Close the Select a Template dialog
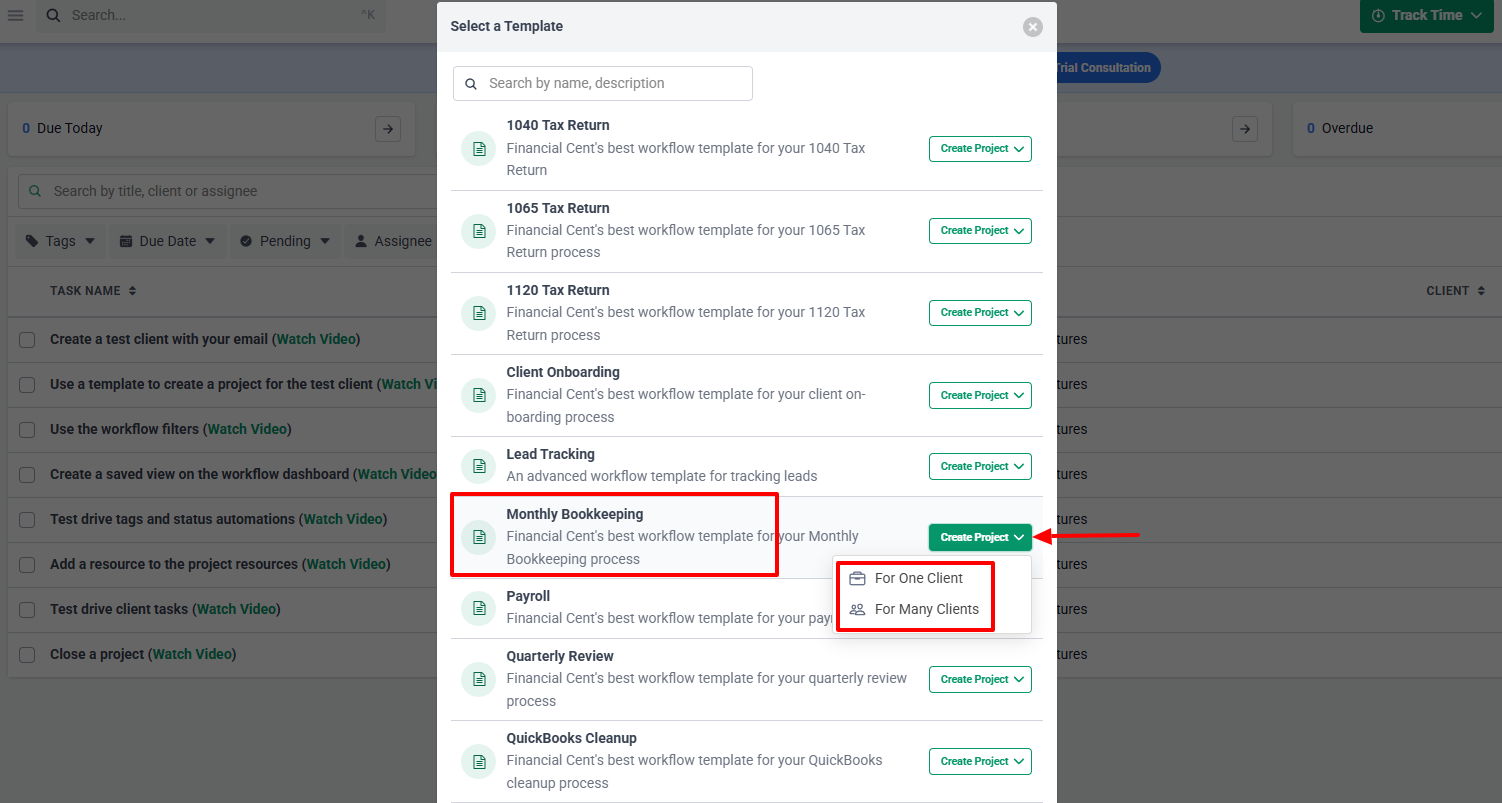1502x803 pixels. pos(1033,27)
